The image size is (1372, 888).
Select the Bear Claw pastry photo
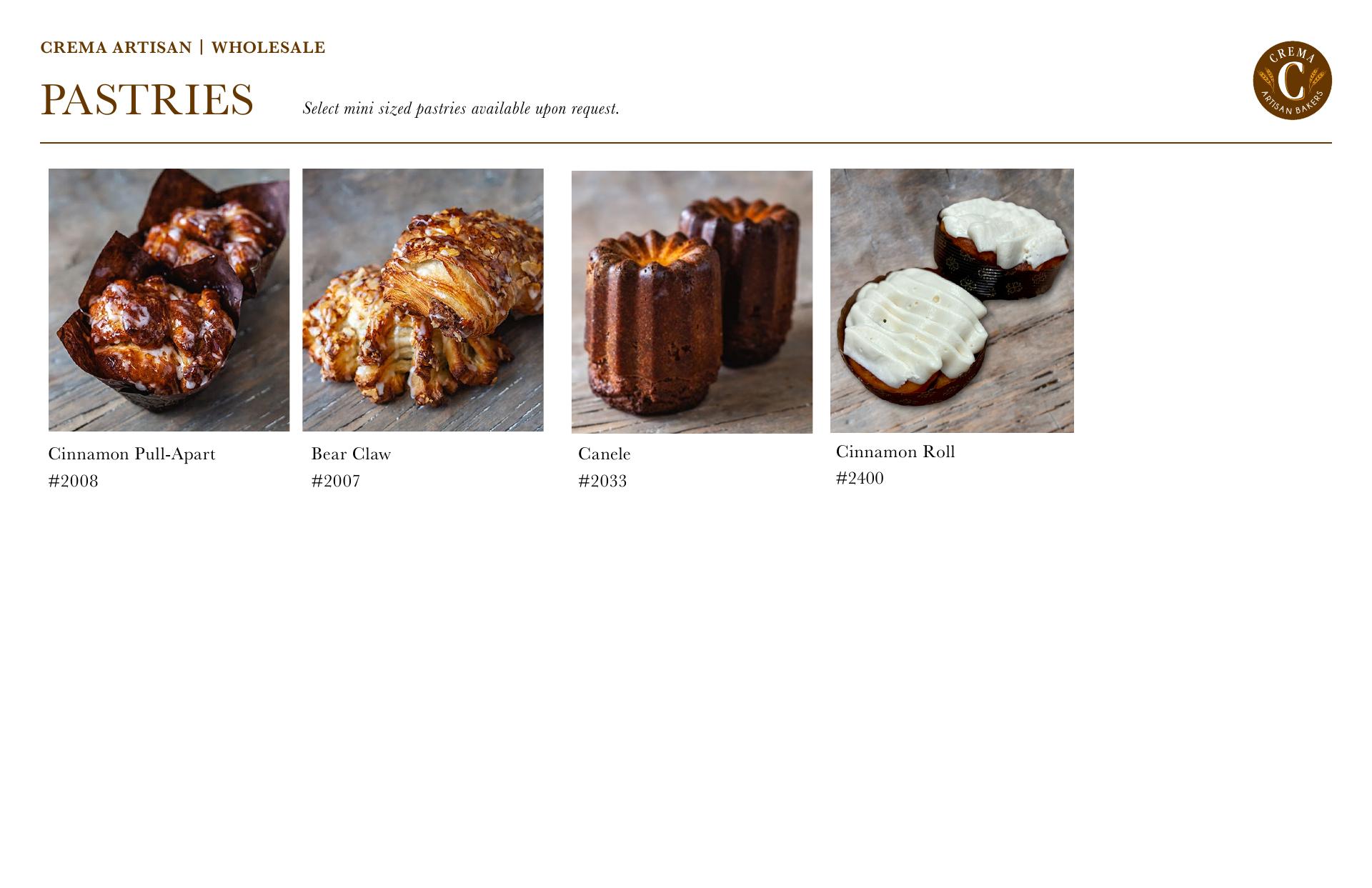pos(423,300)
